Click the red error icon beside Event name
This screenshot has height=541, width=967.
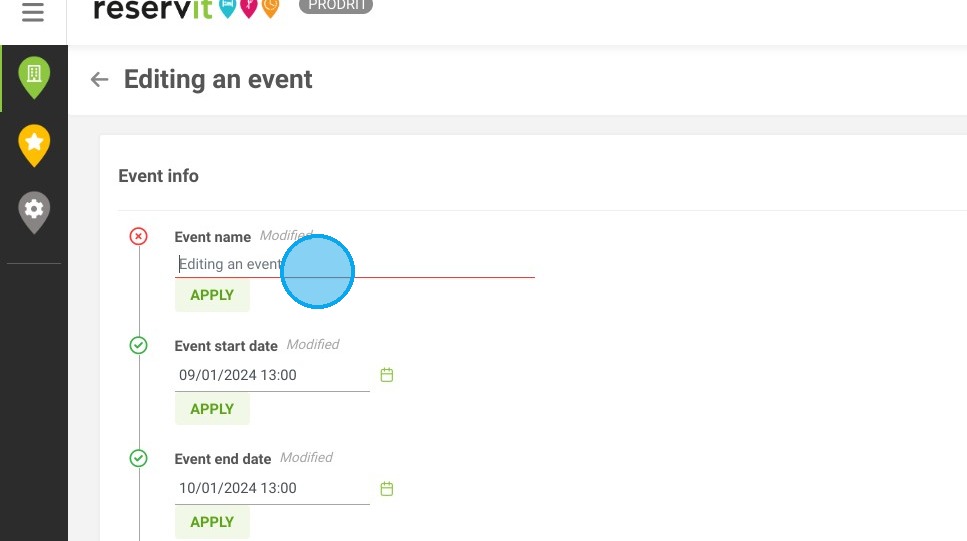(x=138, y=236)
